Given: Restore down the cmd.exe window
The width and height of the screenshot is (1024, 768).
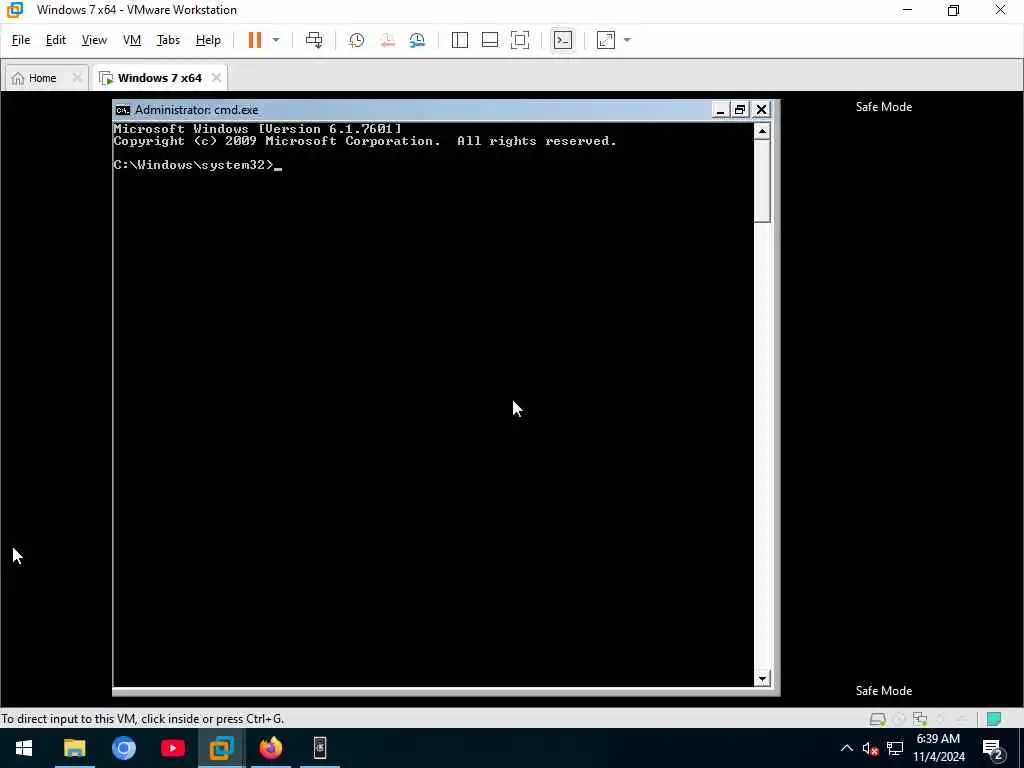Looking at the screenshot, I should (739, 110).
